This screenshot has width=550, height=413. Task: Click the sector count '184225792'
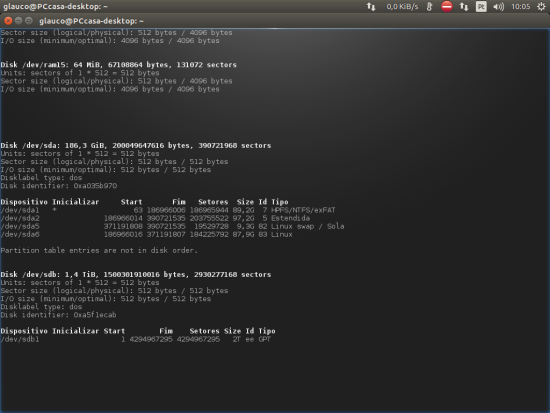coord(209,234)
